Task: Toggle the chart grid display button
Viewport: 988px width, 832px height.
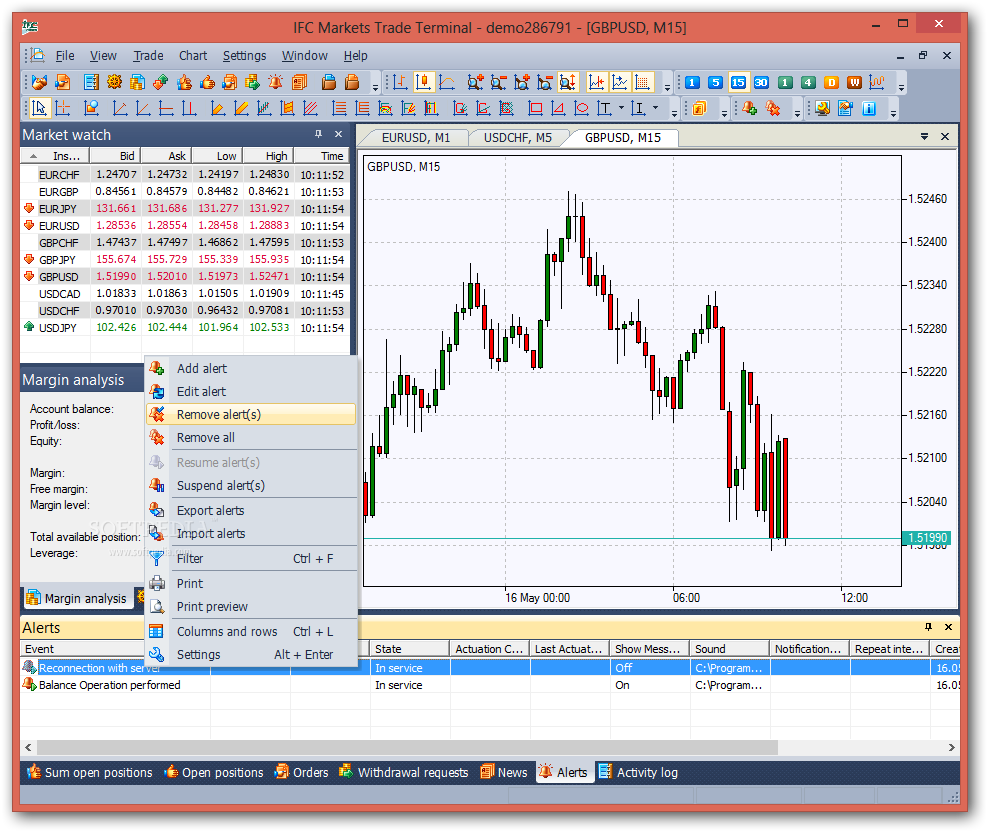Action: pos(642,83)
